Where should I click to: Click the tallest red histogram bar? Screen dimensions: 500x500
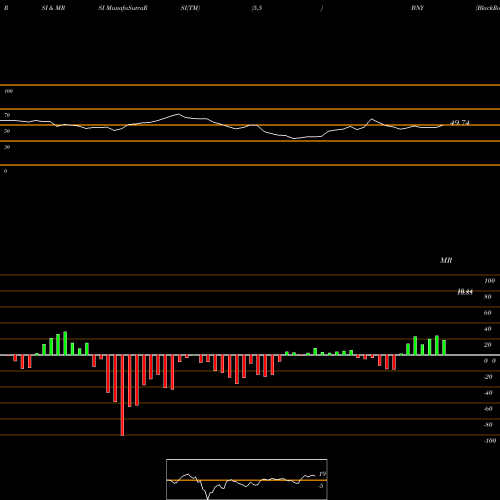click(122, 395)
